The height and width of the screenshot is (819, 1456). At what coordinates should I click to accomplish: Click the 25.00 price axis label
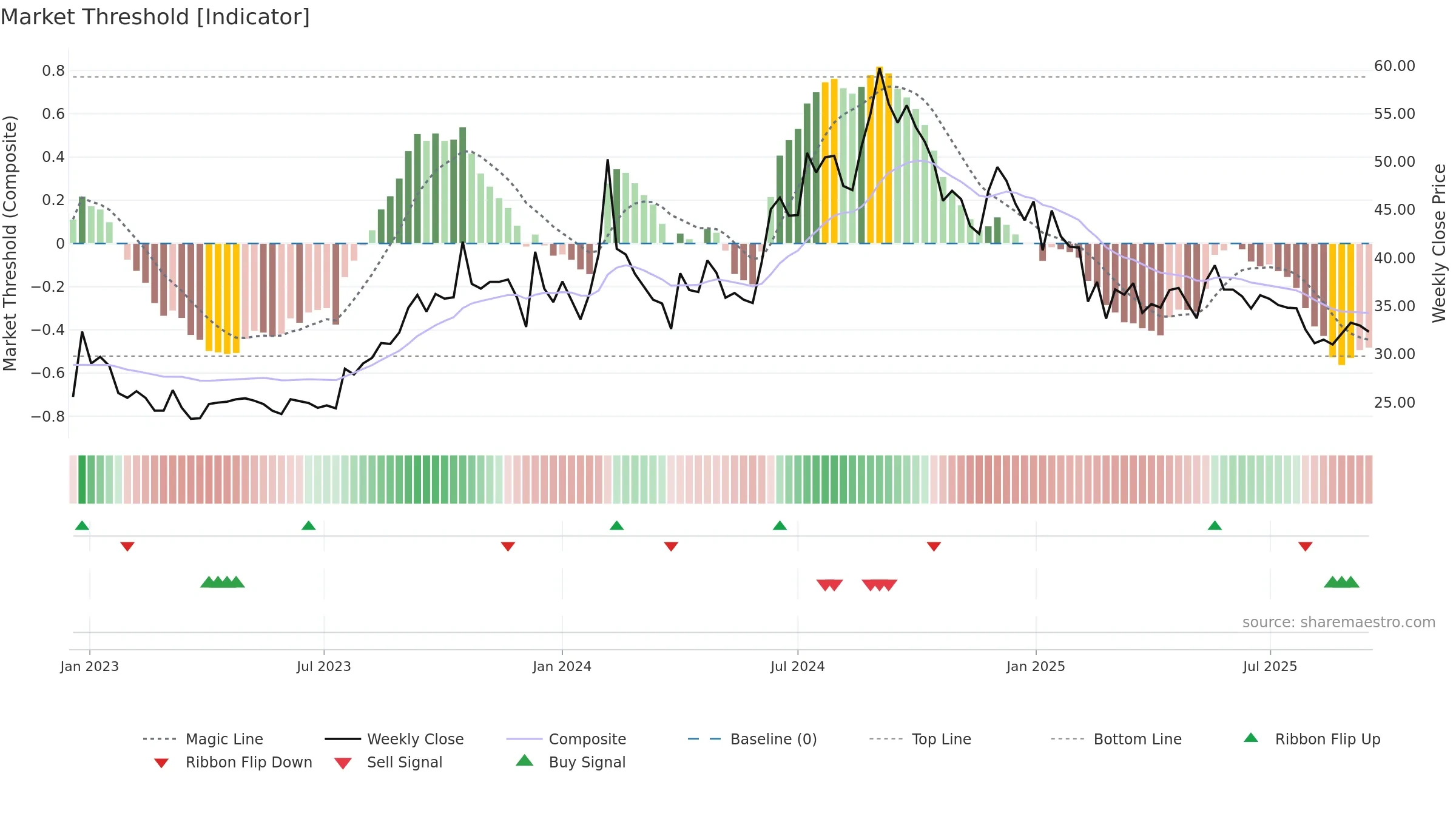pos(1394,402)
